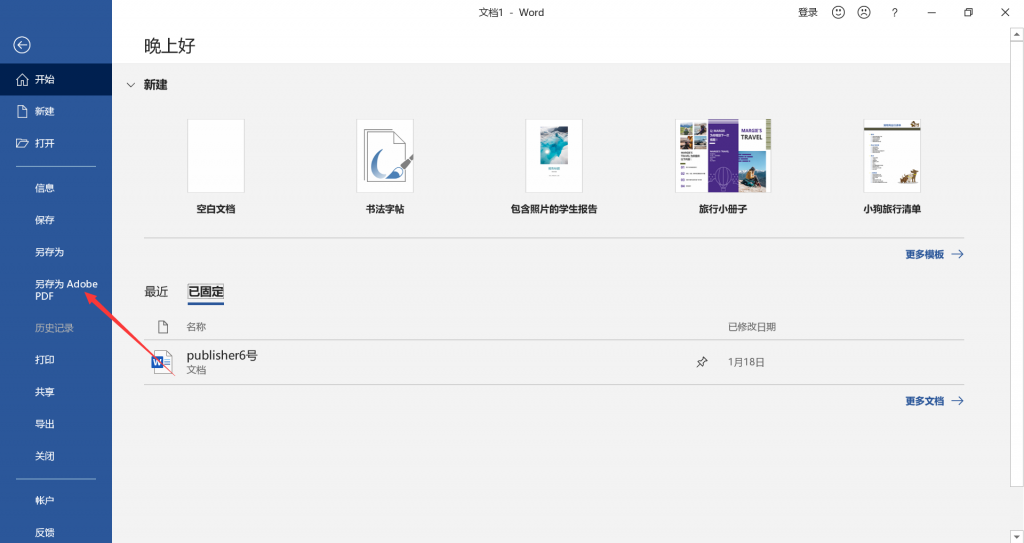
Task: Click the frowning face feedback icon
Action: pyautogui.click(x=864, y=12)
